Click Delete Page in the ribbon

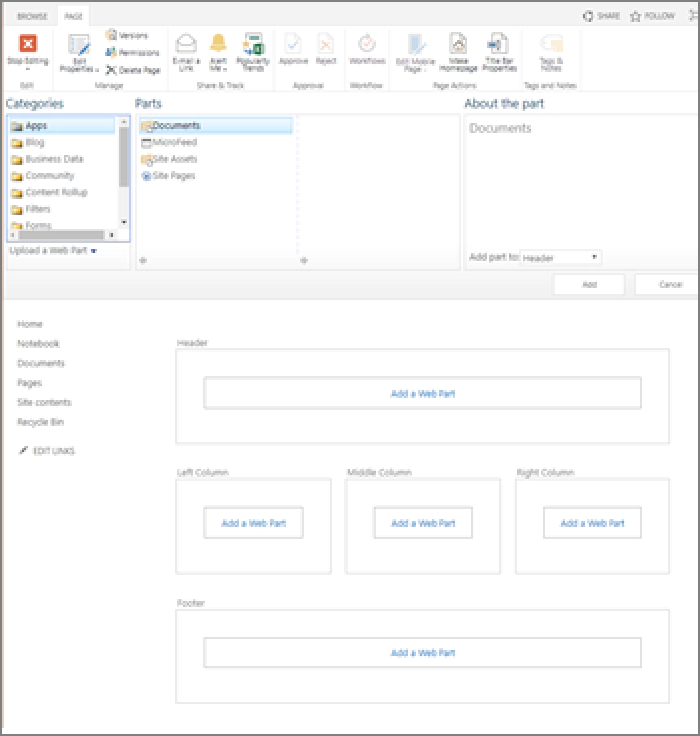click(133, 70)
